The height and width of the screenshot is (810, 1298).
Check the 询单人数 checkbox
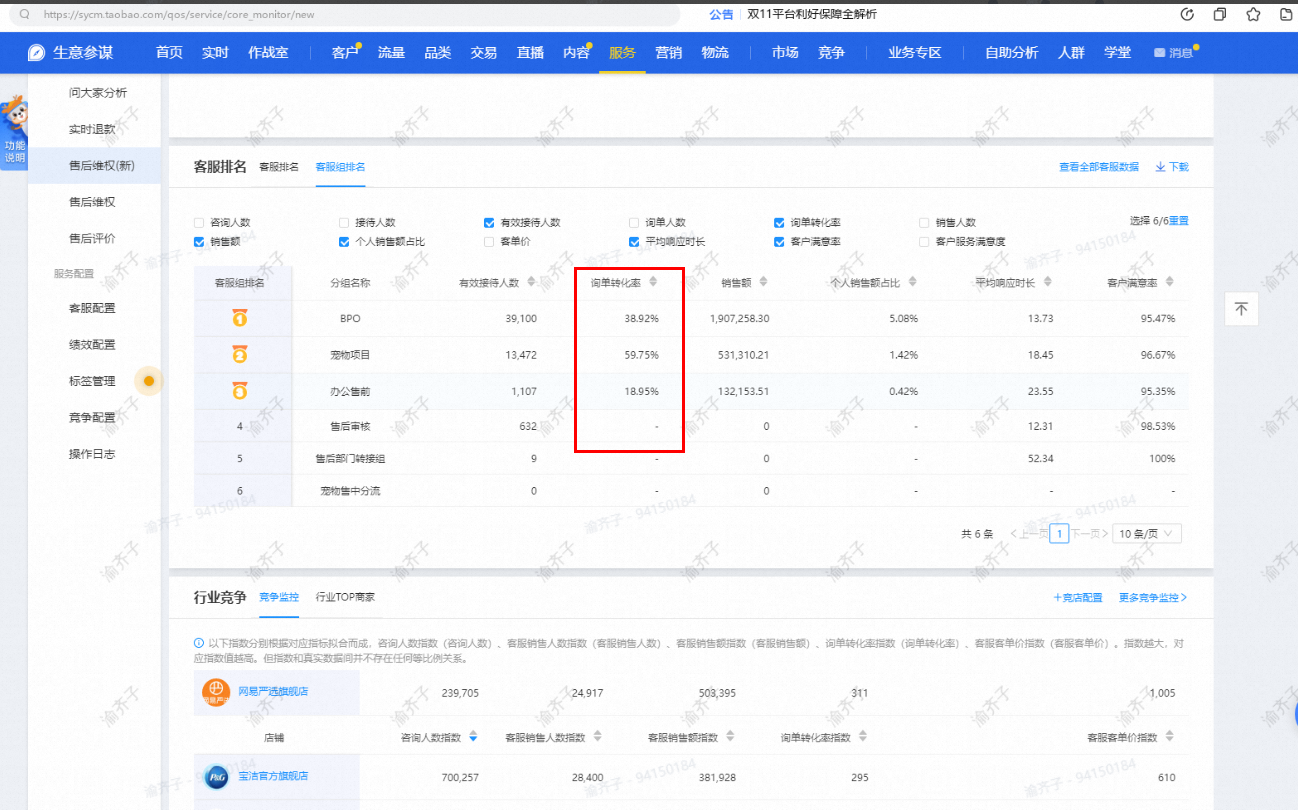pos(634,223)
